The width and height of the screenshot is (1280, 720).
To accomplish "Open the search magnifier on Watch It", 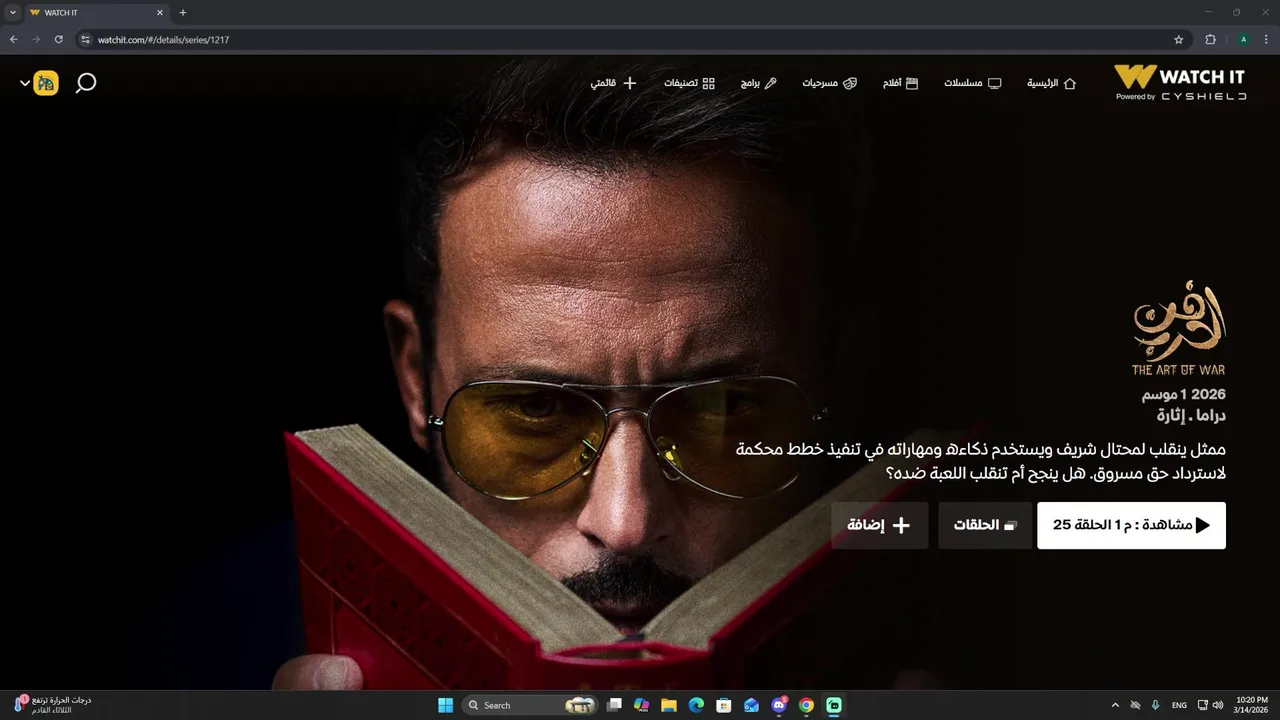I will [86, 83].
